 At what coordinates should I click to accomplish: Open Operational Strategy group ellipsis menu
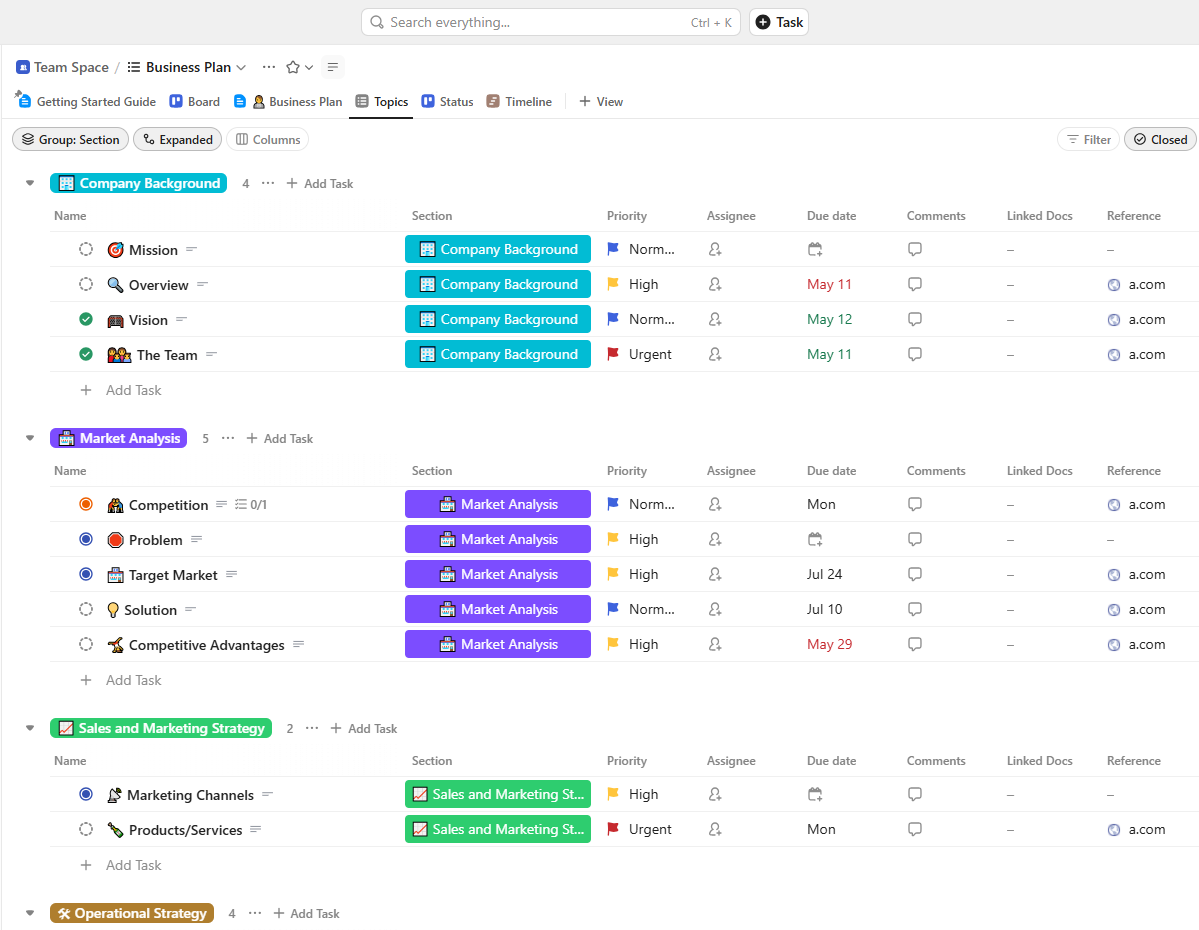point(255,914)
